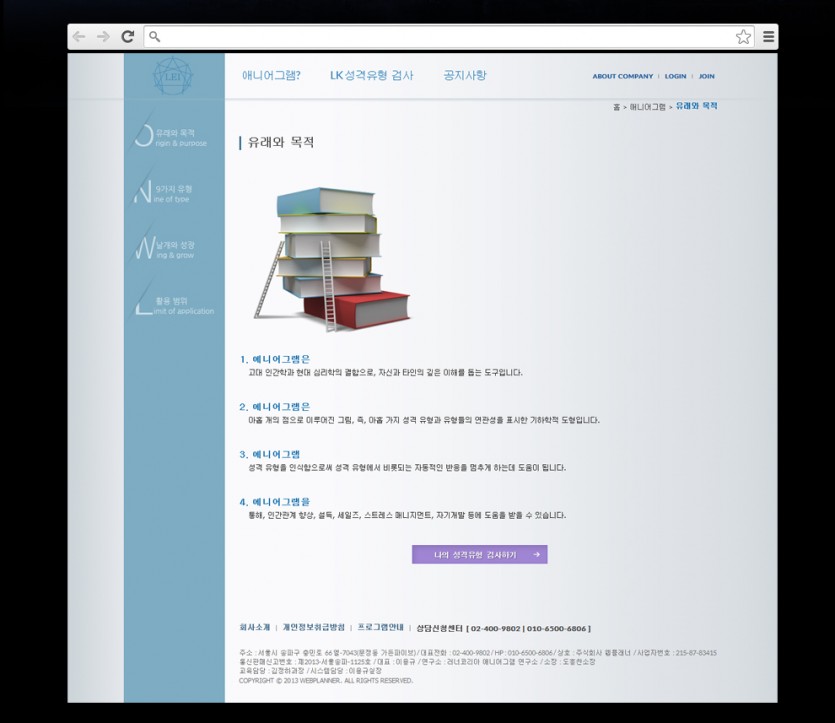This screenshot has height=723, width=835.
Task: Click the 개인정보취급방침 footer link
Action: tap(313, 628)
